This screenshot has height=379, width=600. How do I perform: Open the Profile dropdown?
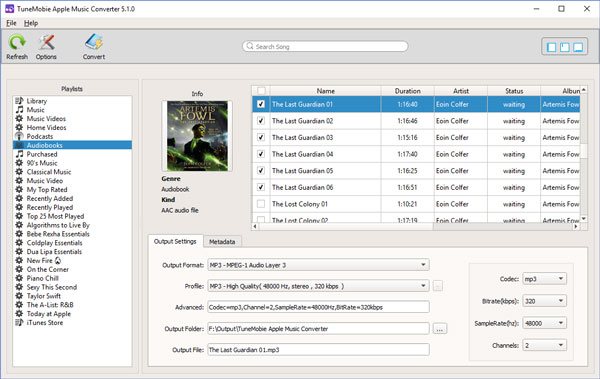(x=318, y=286)
